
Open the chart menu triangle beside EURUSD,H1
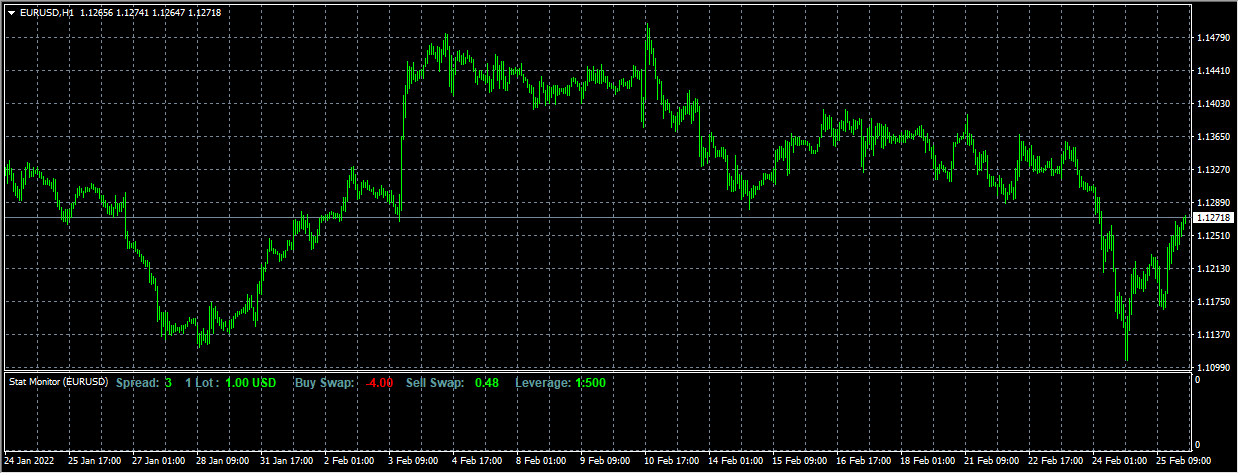[11, 12]
